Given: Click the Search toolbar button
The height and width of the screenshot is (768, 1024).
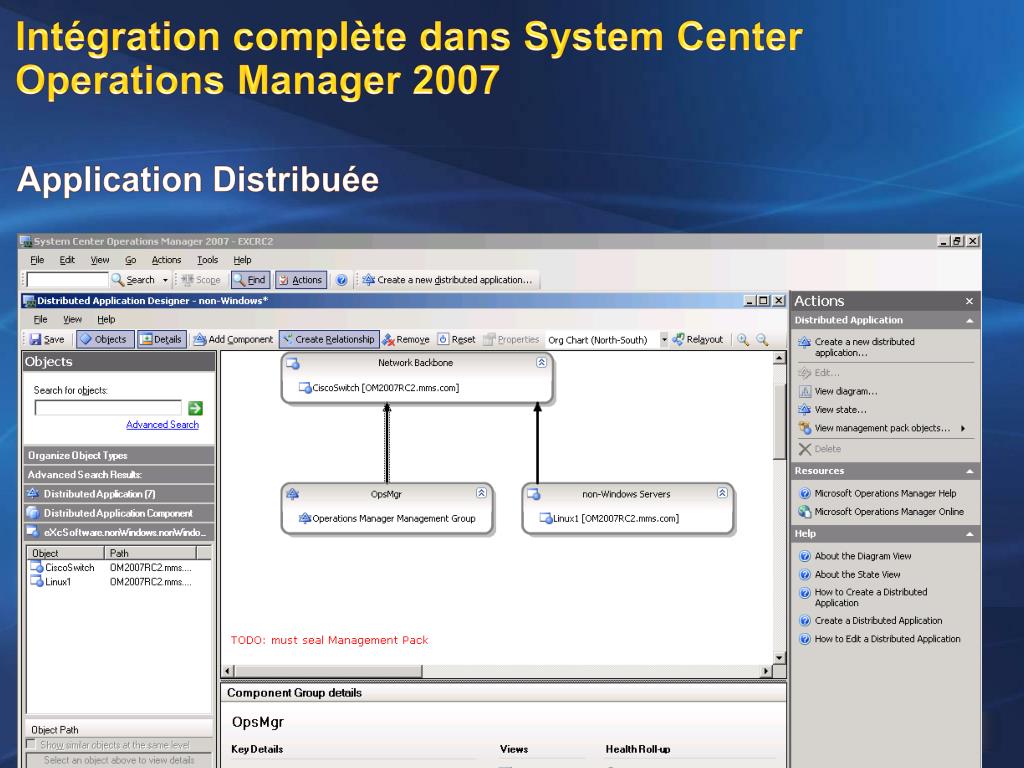Looking at the screenshot, I should [x=133, y=280].
